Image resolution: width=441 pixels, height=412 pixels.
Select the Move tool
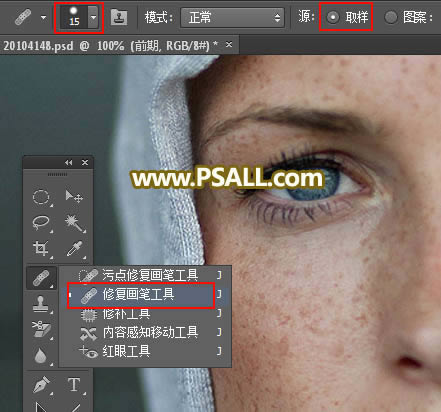pos(74,197)
